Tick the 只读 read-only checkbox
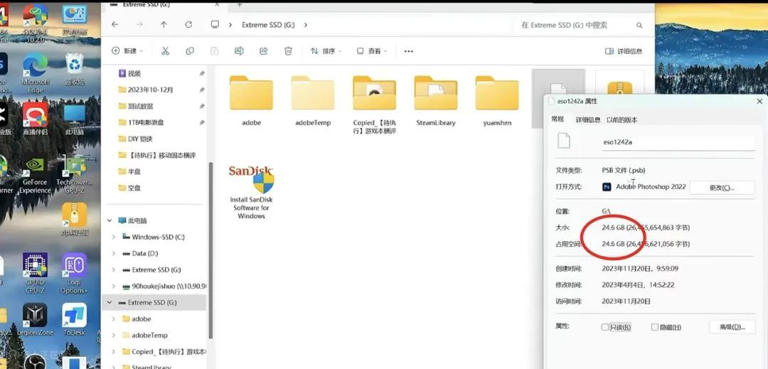 pyautogui.click(x=605, y=327)
